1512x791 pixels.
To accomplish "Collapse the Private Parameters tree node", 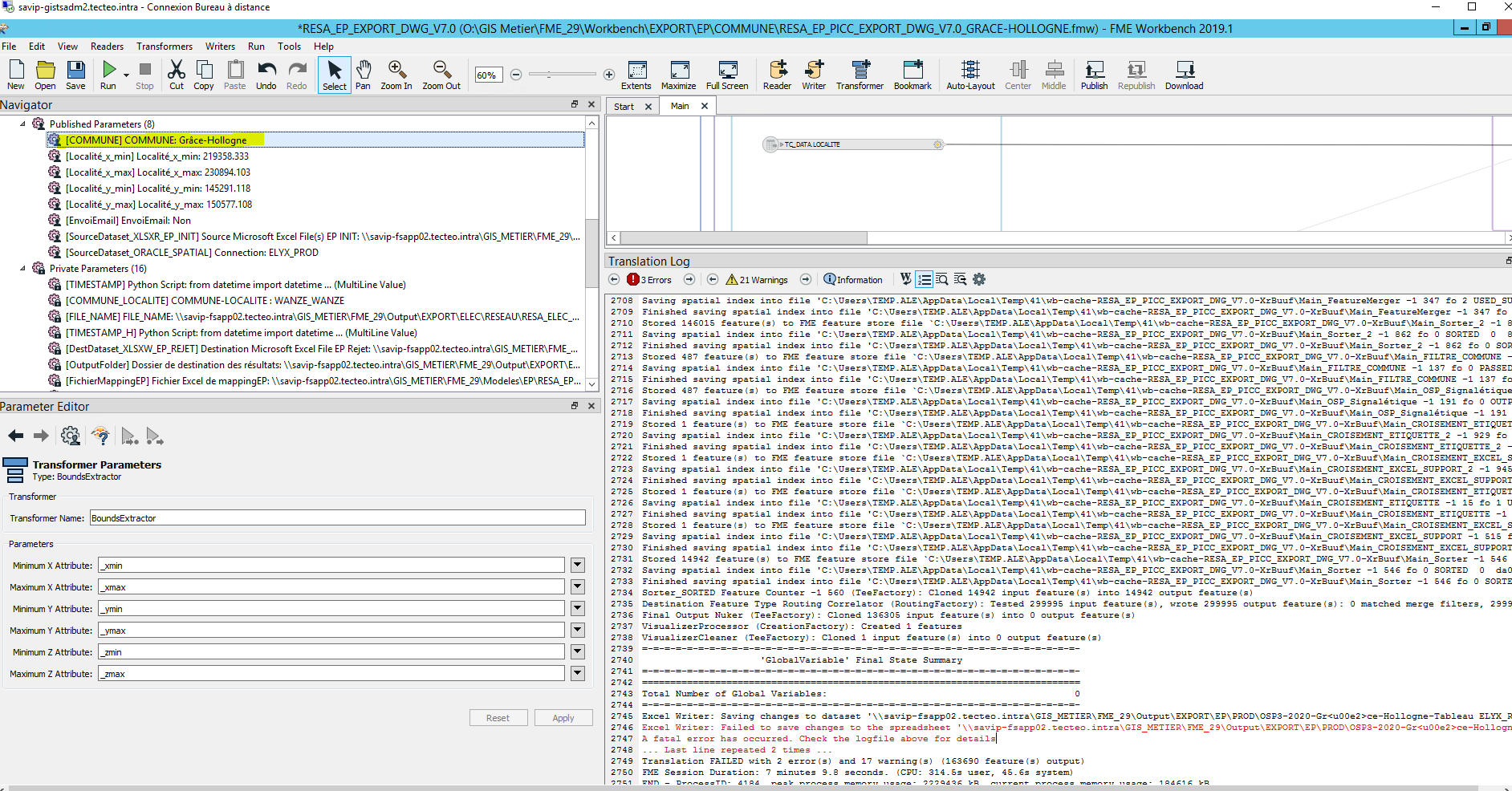I will pos(22,269).
